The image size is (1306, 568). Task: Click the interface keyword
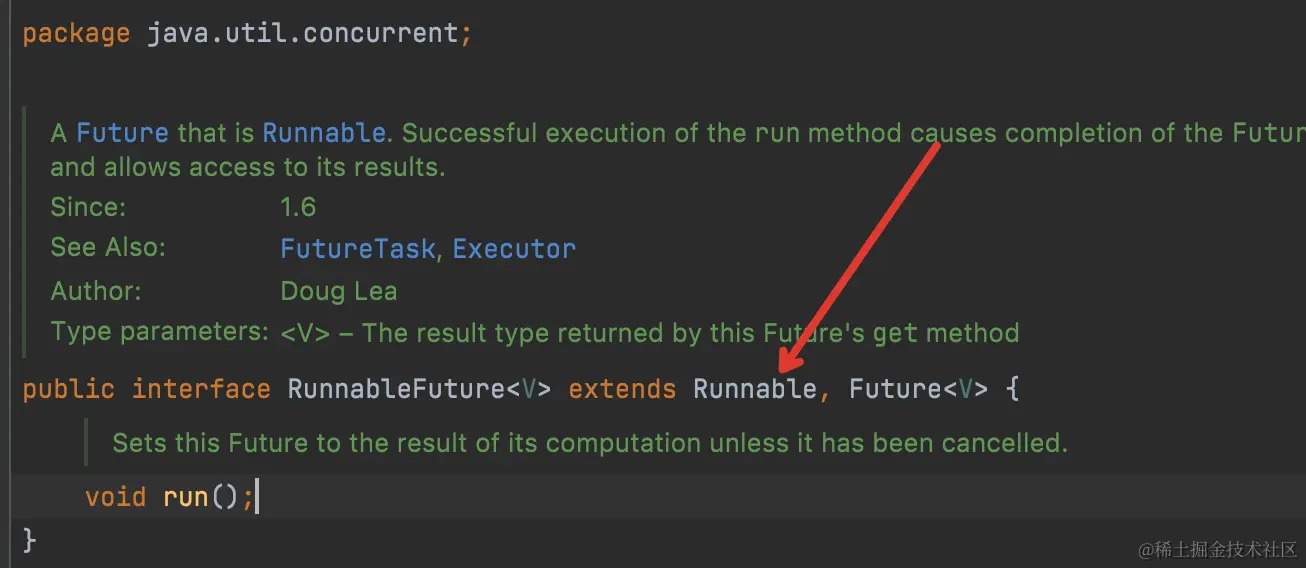pos(201,389)
